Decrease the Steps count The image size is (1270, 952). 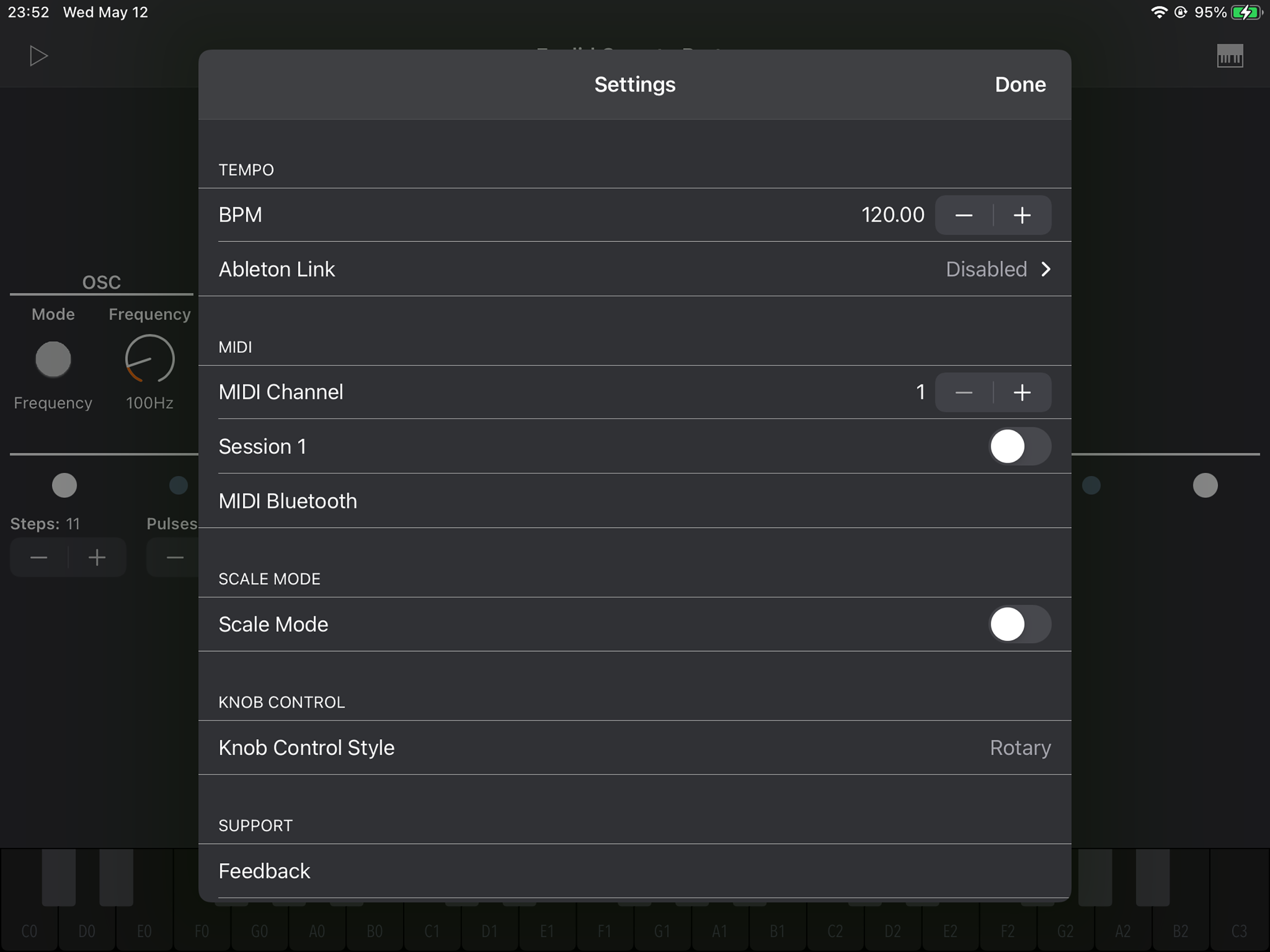[39, 557]
